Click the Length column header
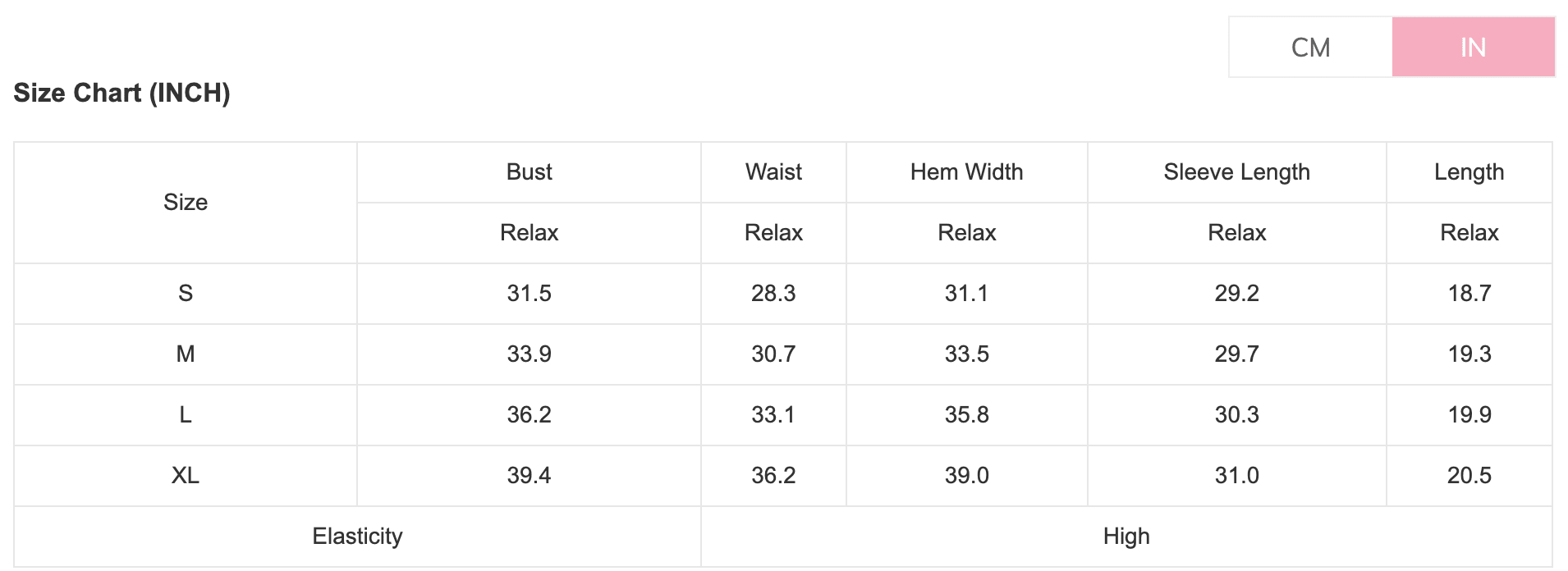 point(1469,172)
